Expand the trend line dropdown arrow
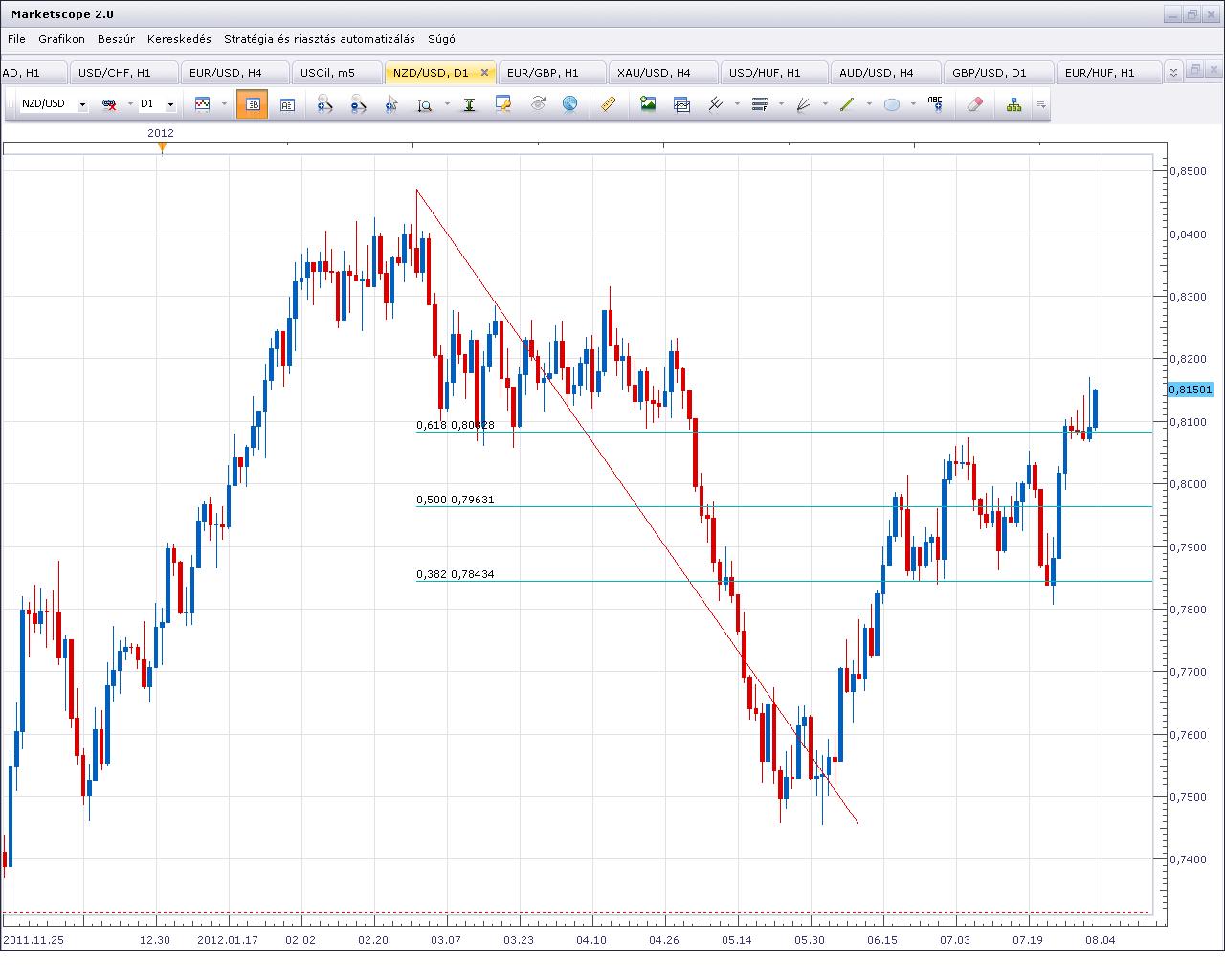The width and height of the screenshot is (1225, 980). (x=869, y=104)
